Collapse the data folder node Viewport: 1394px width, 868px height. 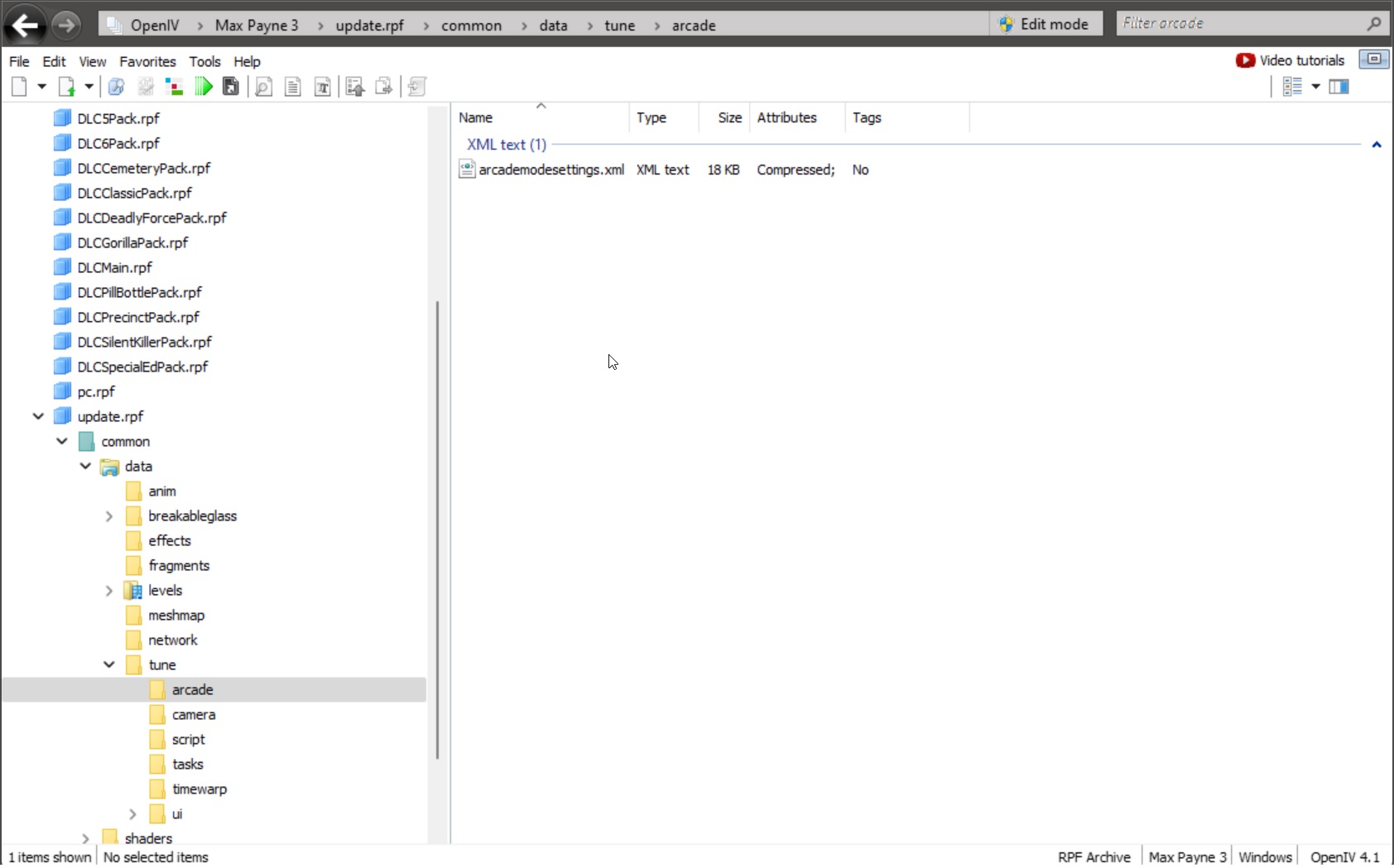(85, 466)
